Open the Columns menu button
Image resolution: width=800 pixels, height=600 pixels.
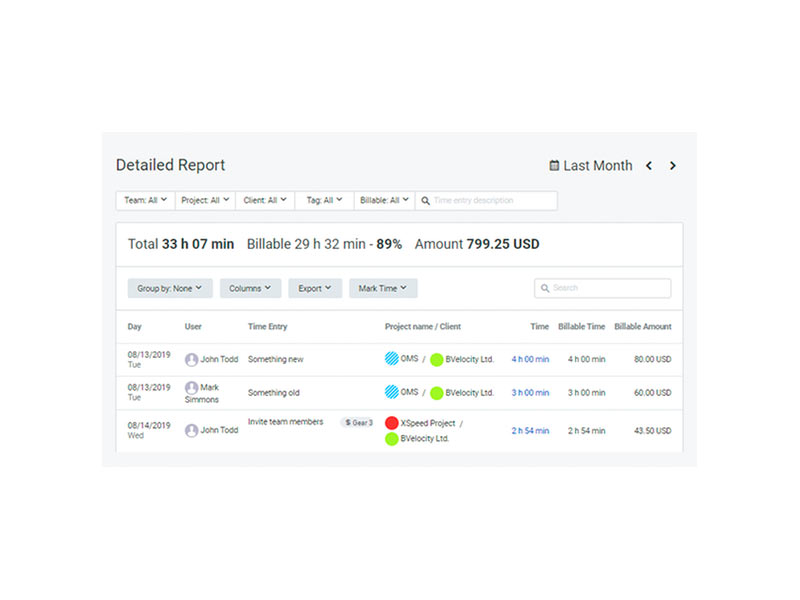click(250, 288)
